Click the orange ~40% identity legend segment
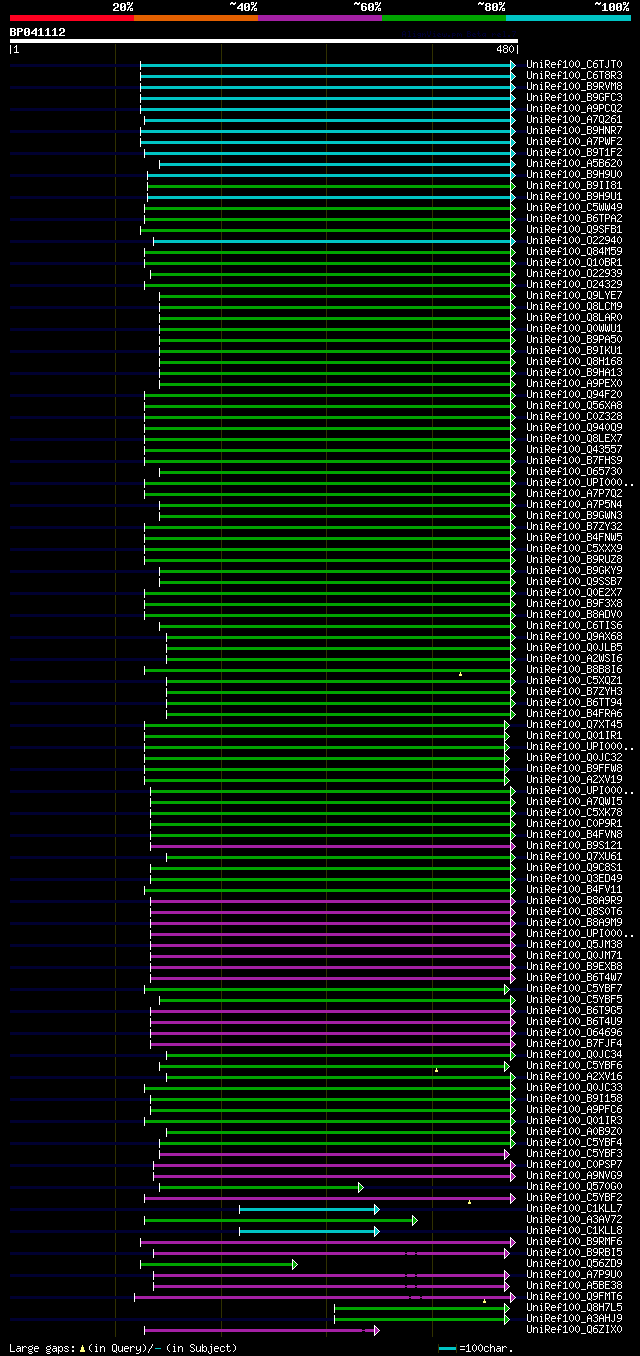640x1356 pixels. tap(196, 17)
